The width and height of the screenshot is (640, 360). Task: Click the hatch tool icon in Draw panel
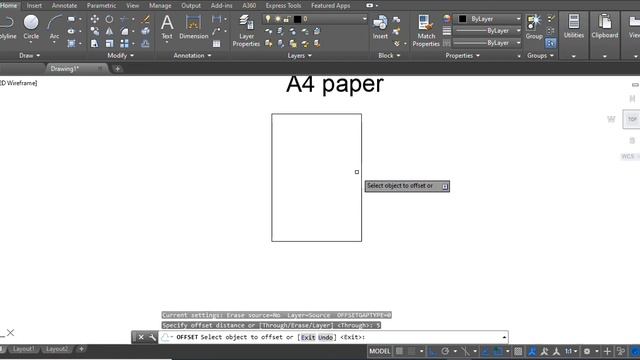[x=71, y=43]
